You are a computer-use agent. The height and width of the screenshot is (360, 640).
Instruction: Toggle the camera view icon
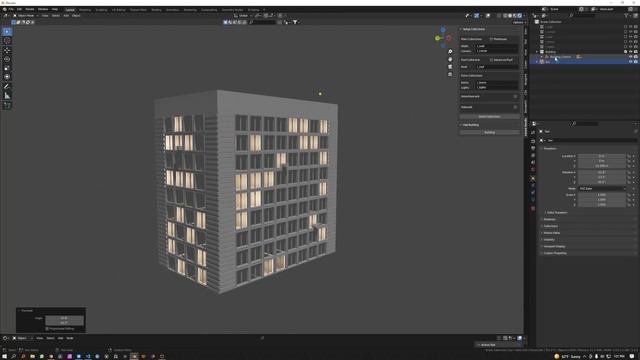coord(450,67)
